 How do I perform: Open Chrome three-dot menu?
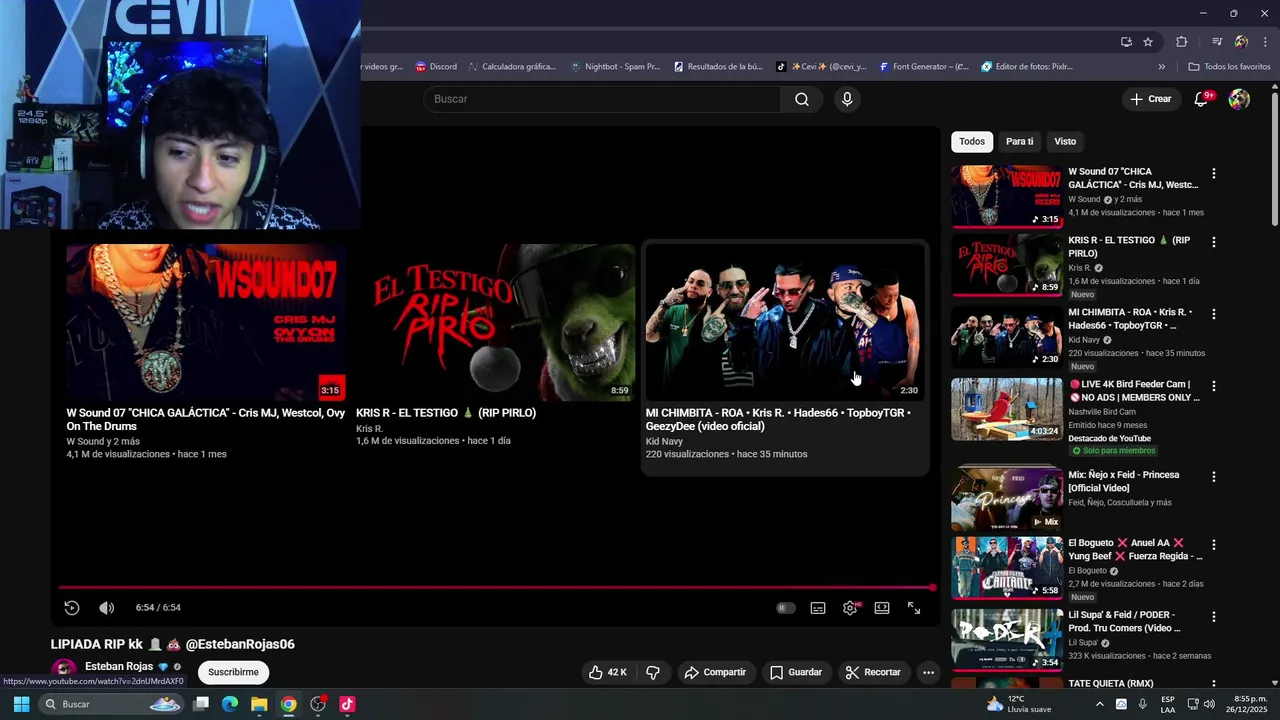(1265, 42)
